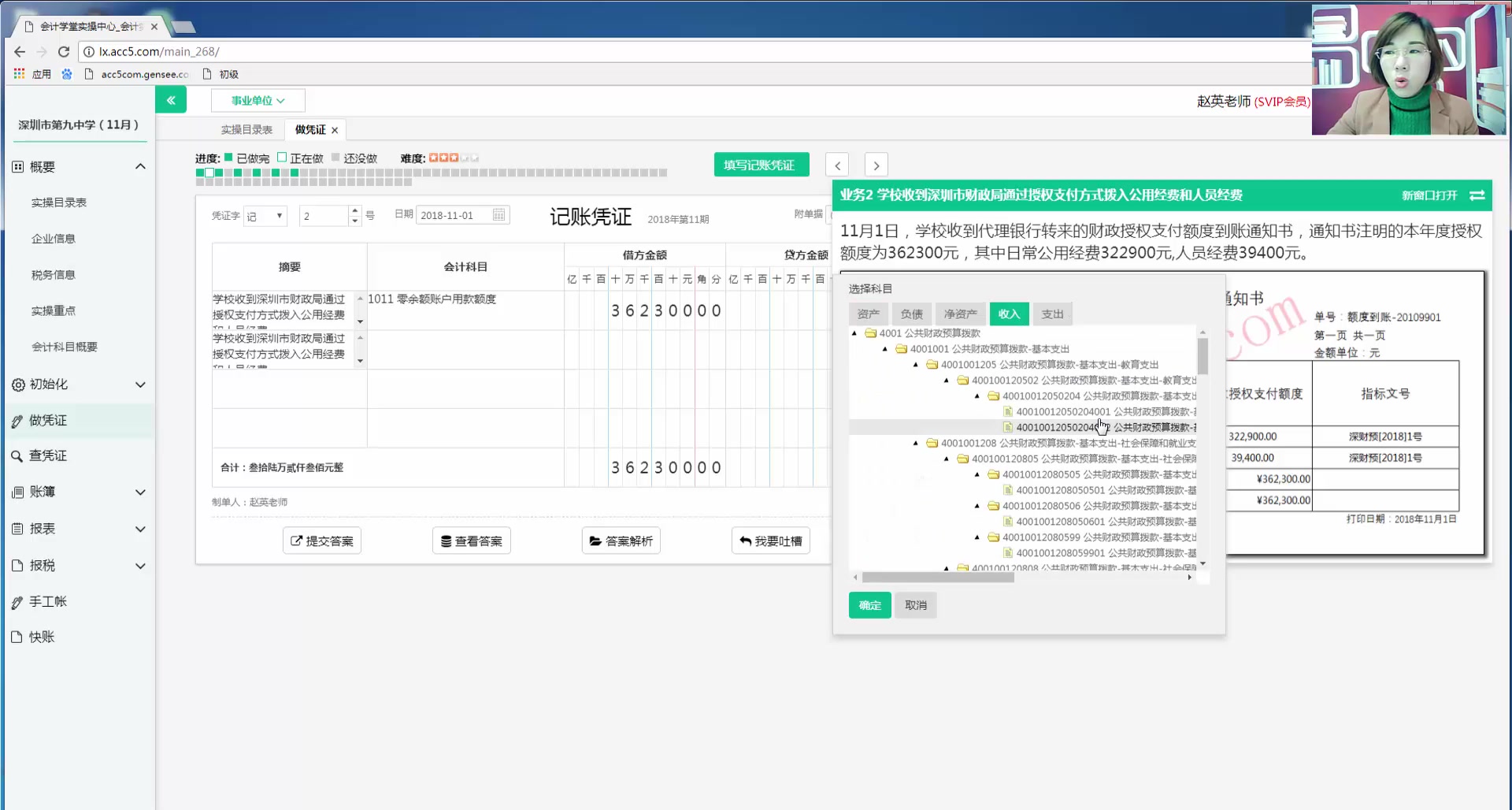The width and height of the screenshot is (1512, 810).
Task: Click the 1011 零余额账户用款额度 subject cell
Action: (x=465, y=310)
